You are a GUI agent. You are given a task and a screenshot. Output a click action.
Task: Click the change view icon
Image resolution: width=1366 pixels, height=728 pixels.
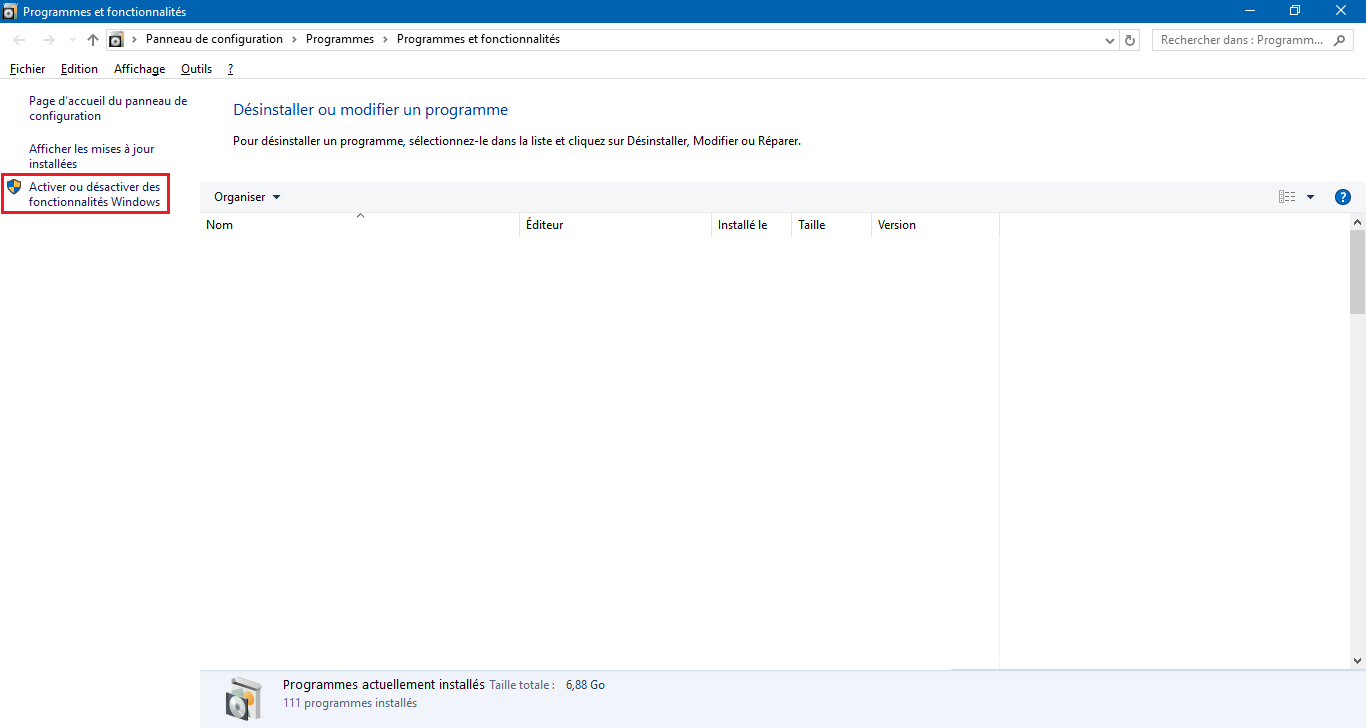[1287, 197]
